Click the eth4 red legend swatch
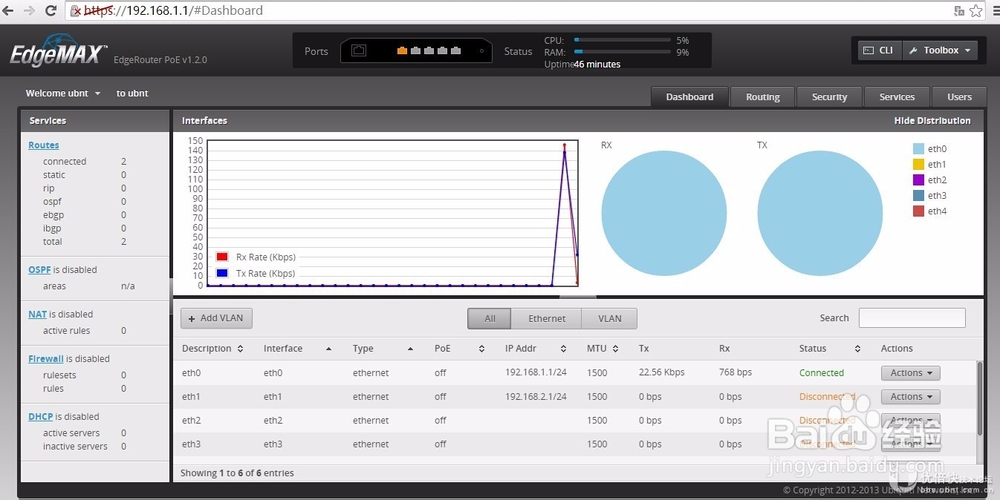This screenshot has width=1000, height=500. point(918,211)
